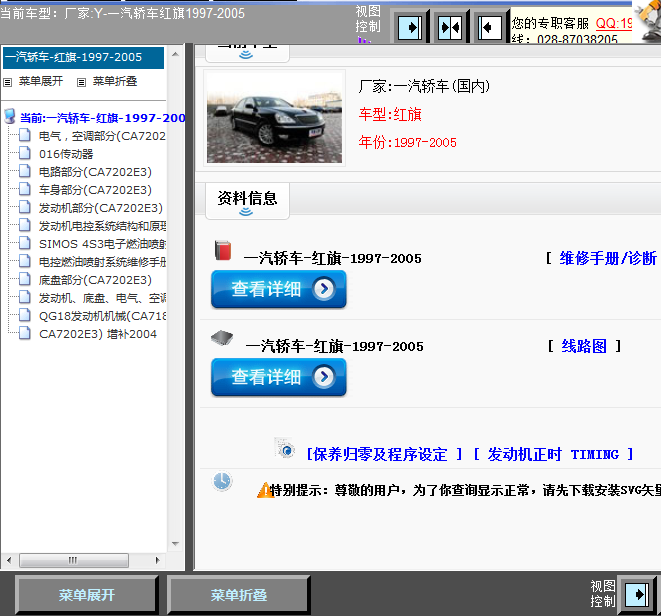Open tree item 发动机、底盘、电气、空调

coord(102,299)
